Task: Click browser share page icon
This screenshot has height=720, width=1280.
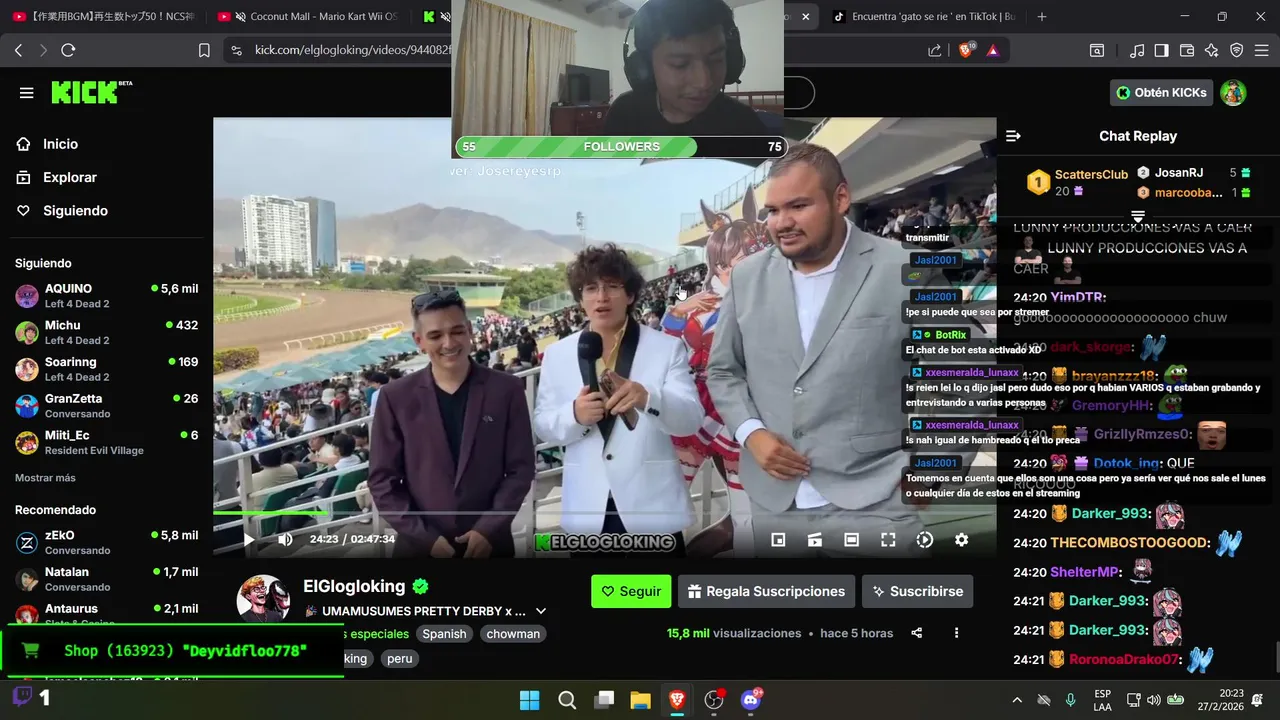Action: (934, 50)
